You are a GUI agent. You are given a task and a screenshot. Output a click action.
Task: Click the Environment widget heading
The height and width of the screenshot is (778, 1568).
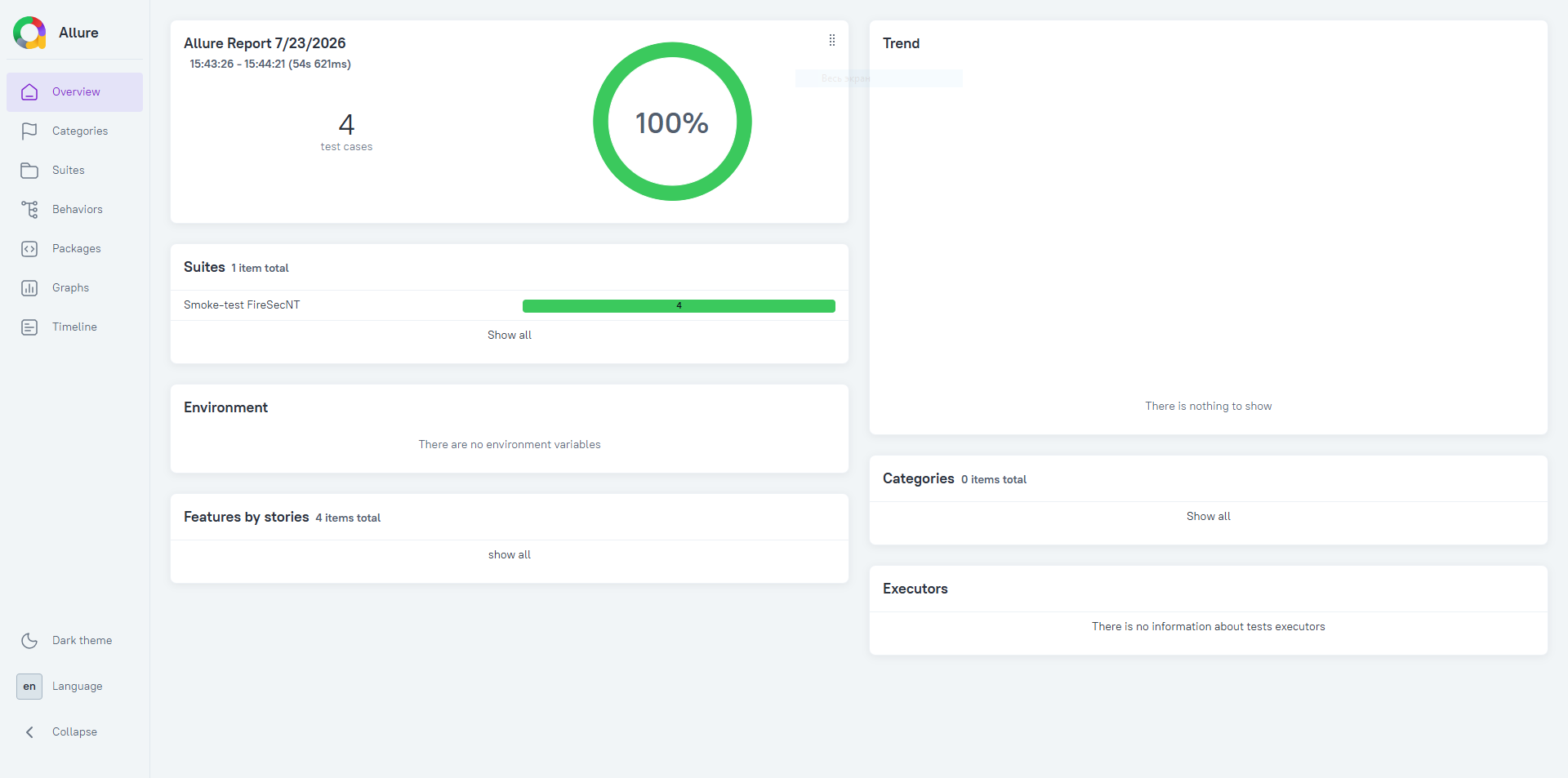[225, 407]
